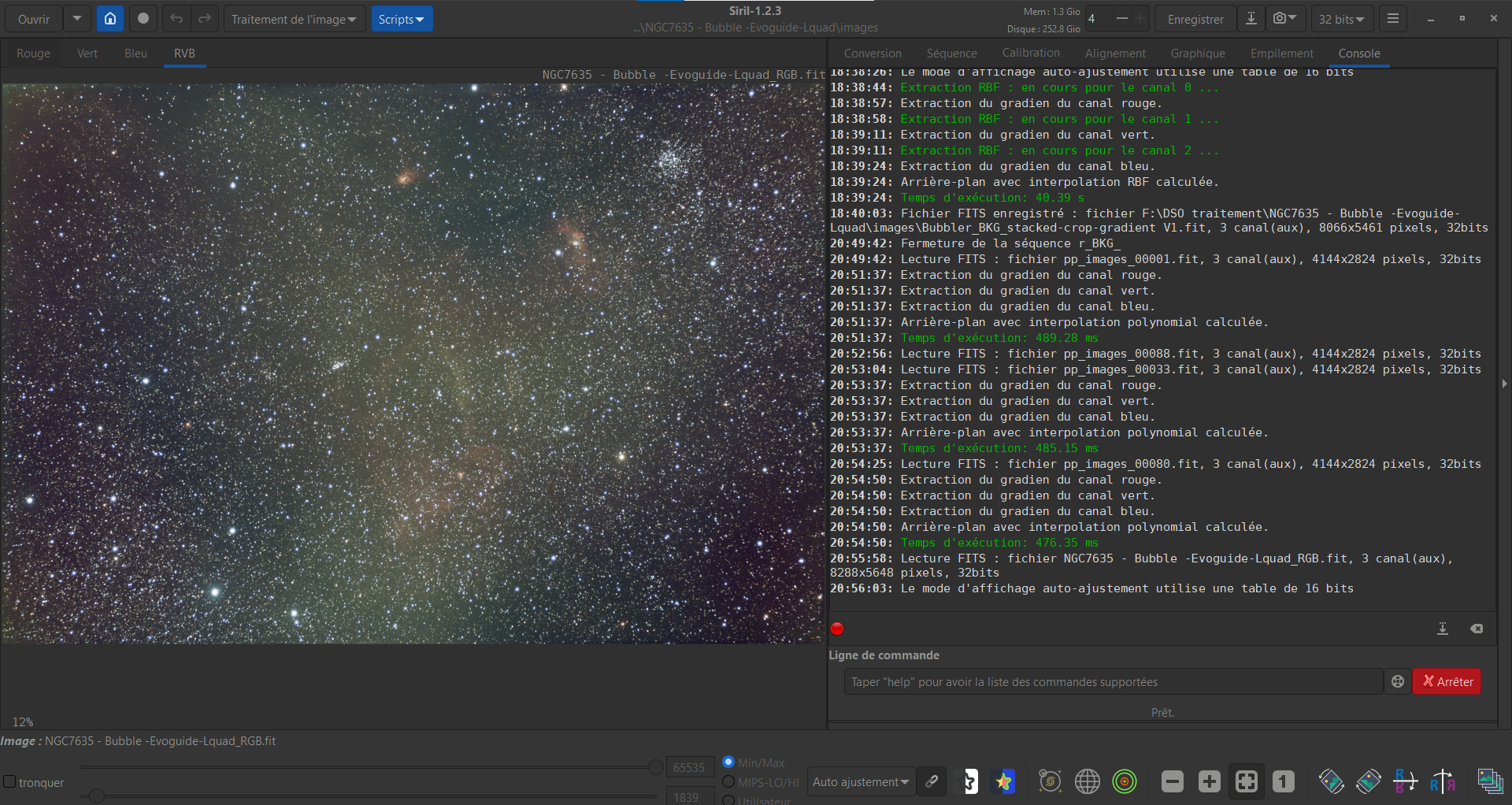
Task: Click the green target photometry icon
Action: (1125, 781)
